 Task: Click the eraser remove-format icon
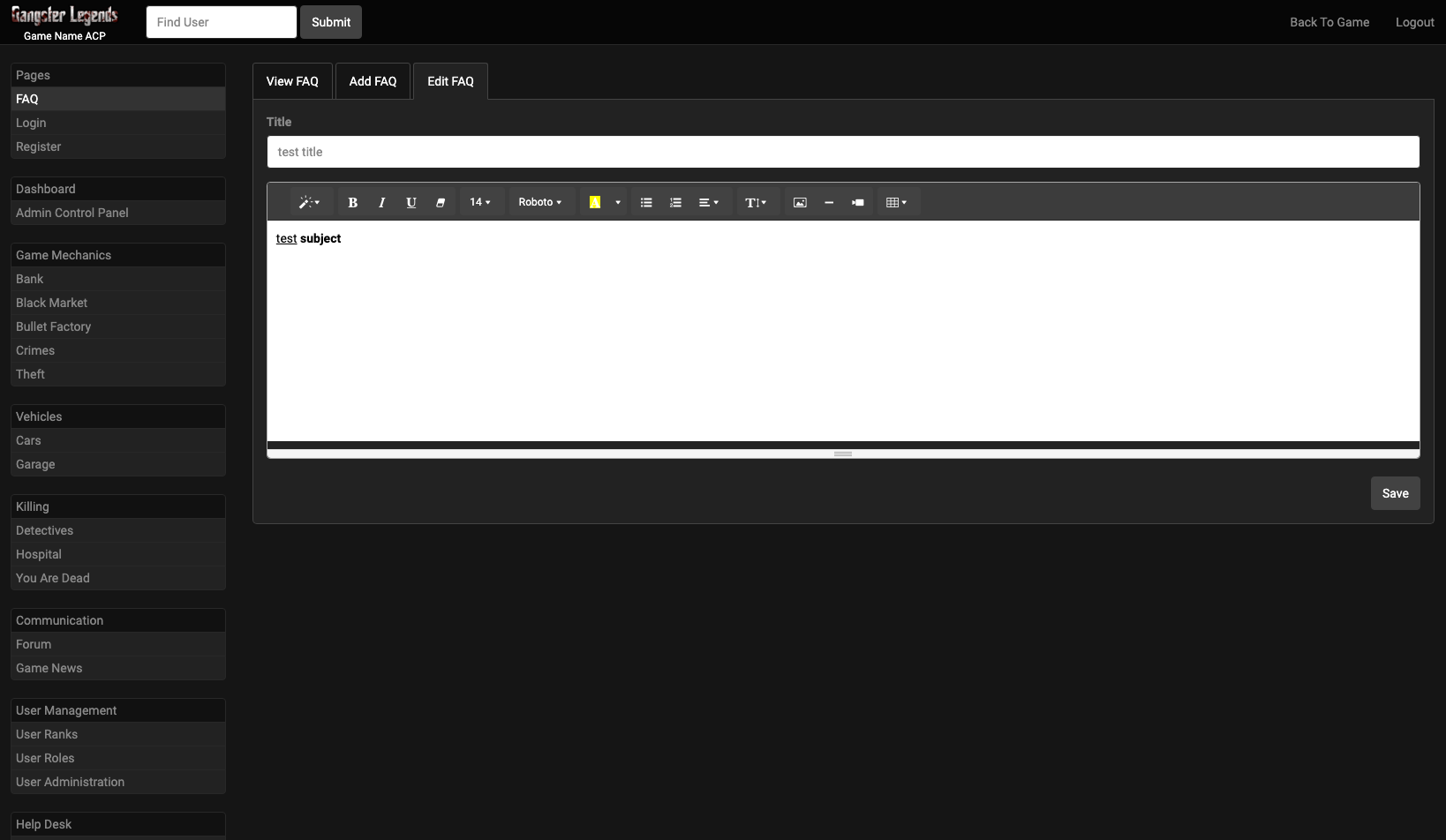pos(440,202)
